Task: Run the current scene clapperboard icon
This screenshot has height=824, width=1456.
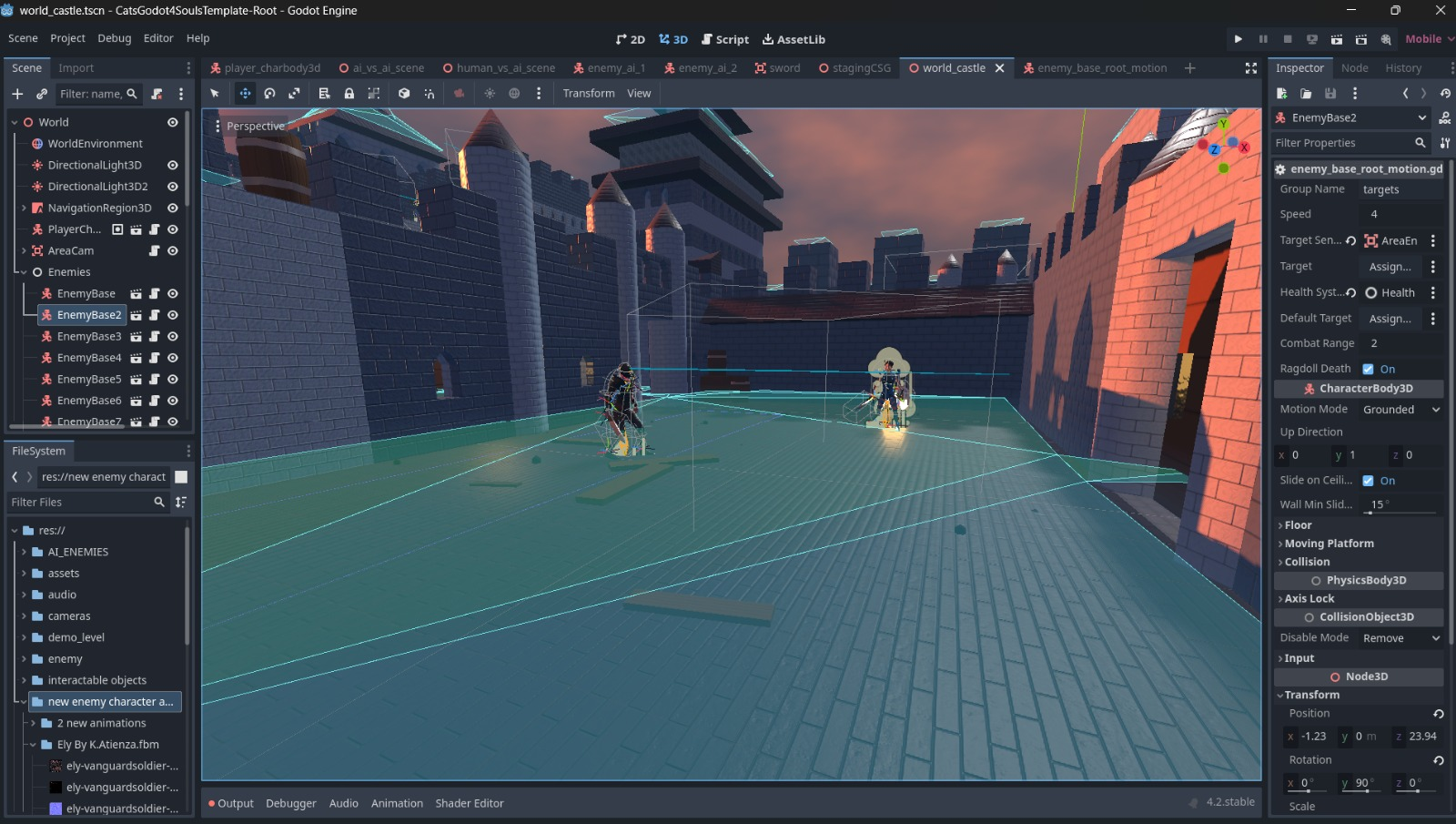Action: pos(1337,39)
